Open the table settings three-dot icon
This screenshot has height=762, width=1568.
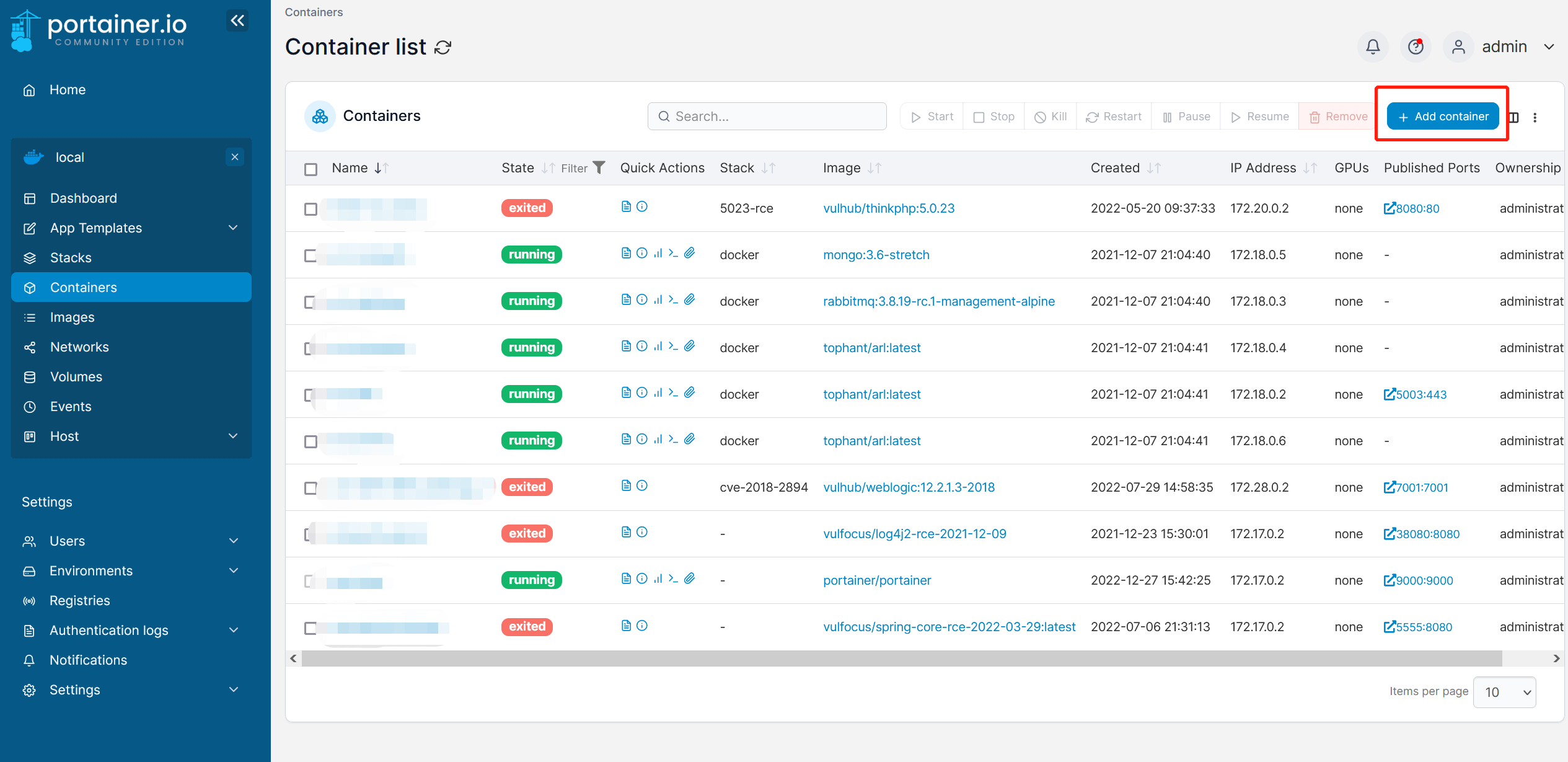pos(1535,117)
